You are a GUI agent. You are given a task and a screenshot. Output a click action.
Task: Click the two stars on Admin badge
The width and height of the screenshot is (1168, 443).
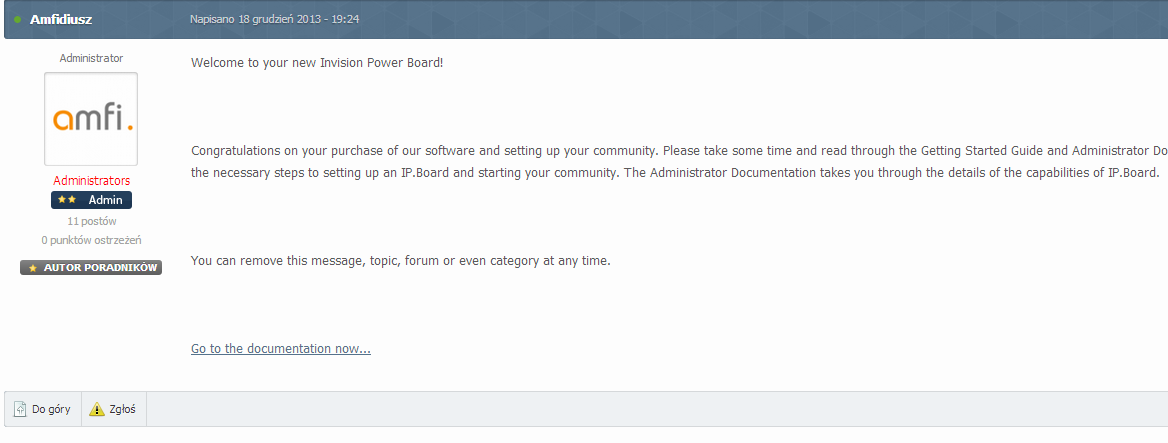(x=67, y=200)
